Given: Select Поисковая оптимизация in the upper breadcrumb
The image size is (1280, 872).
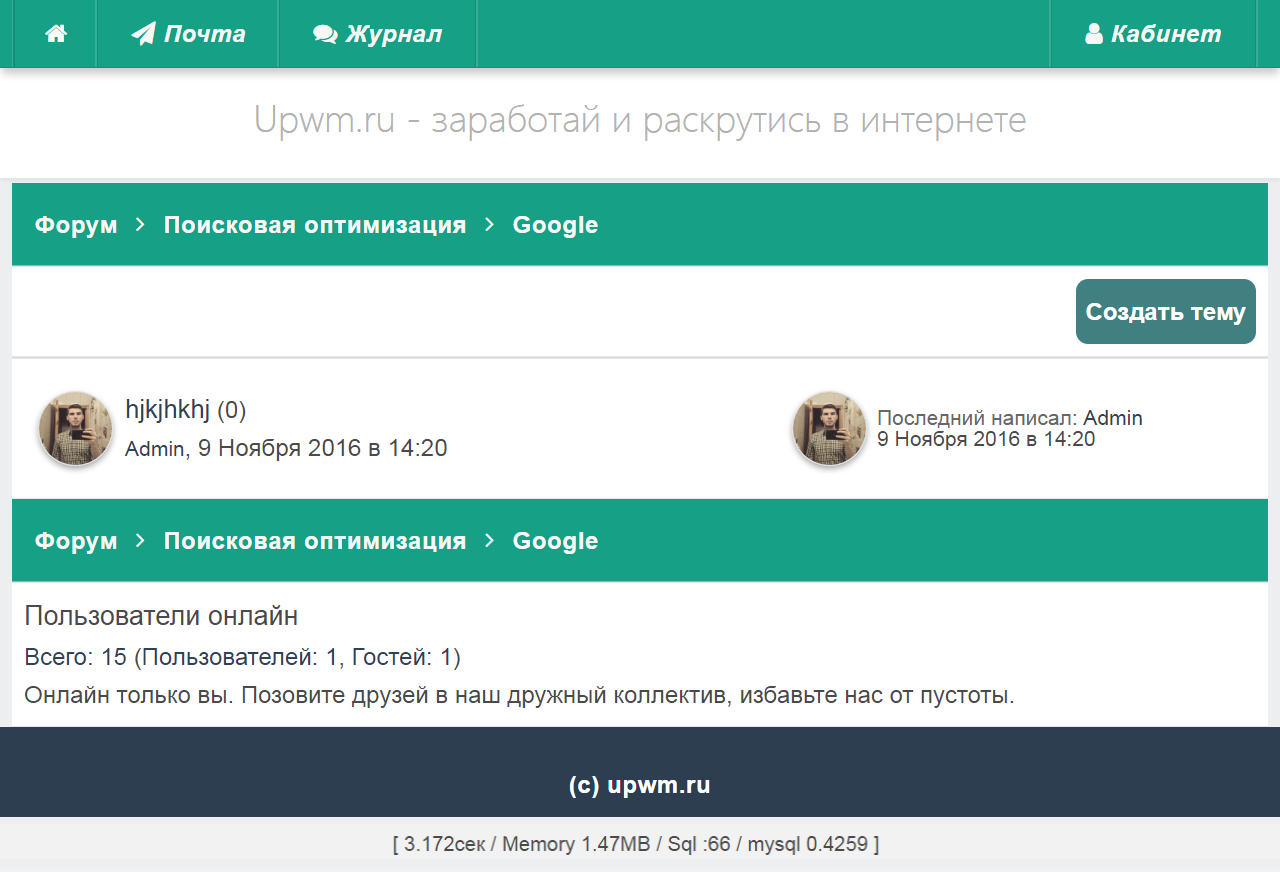Looking at the screenshot, I should coord(315,225).
